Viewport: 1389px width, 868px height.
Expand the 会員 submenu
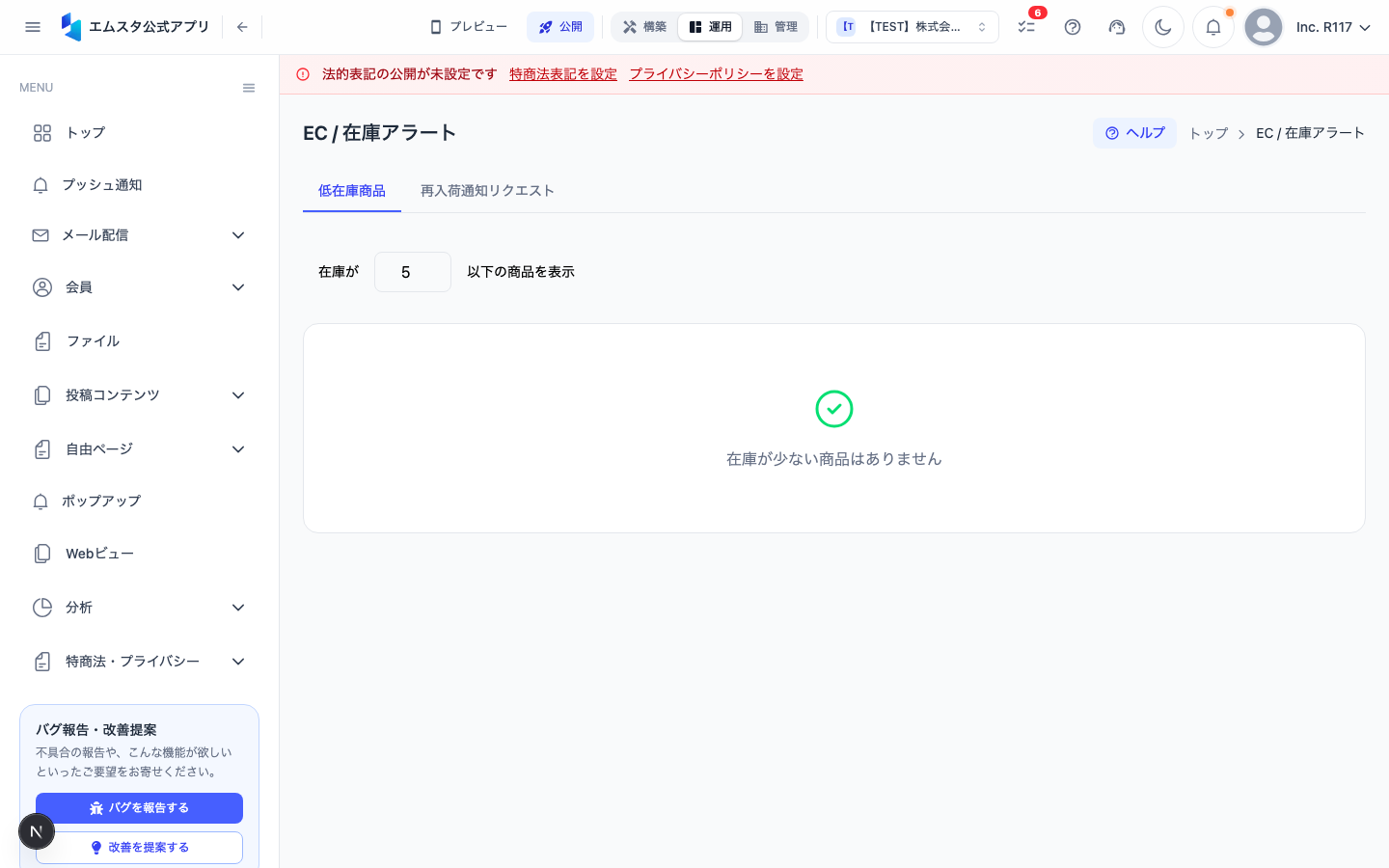pyautogui.click(x=139, y=287)
